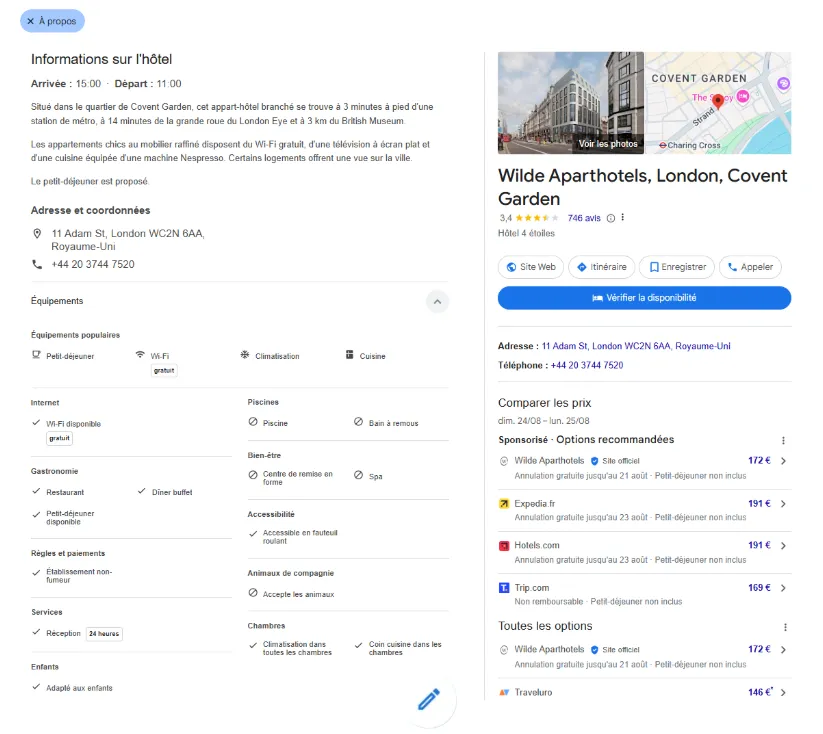Open the hotel photos thumbnail

(571, 103)
